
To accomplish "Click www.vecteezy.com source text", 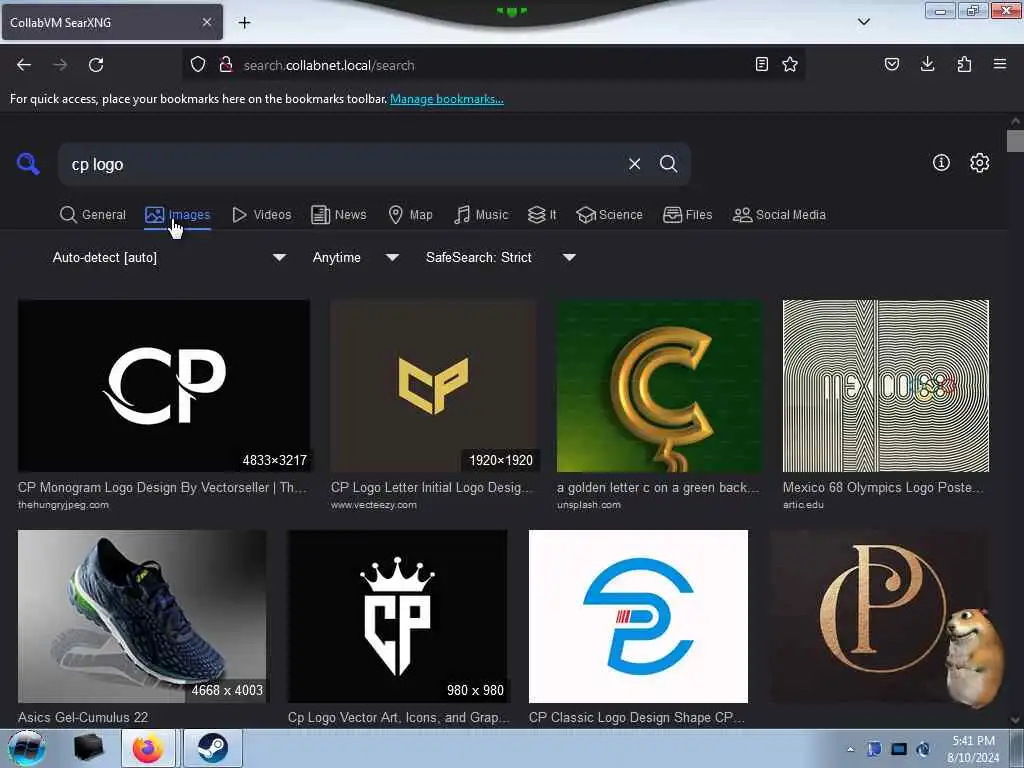I will click(374, 505).
